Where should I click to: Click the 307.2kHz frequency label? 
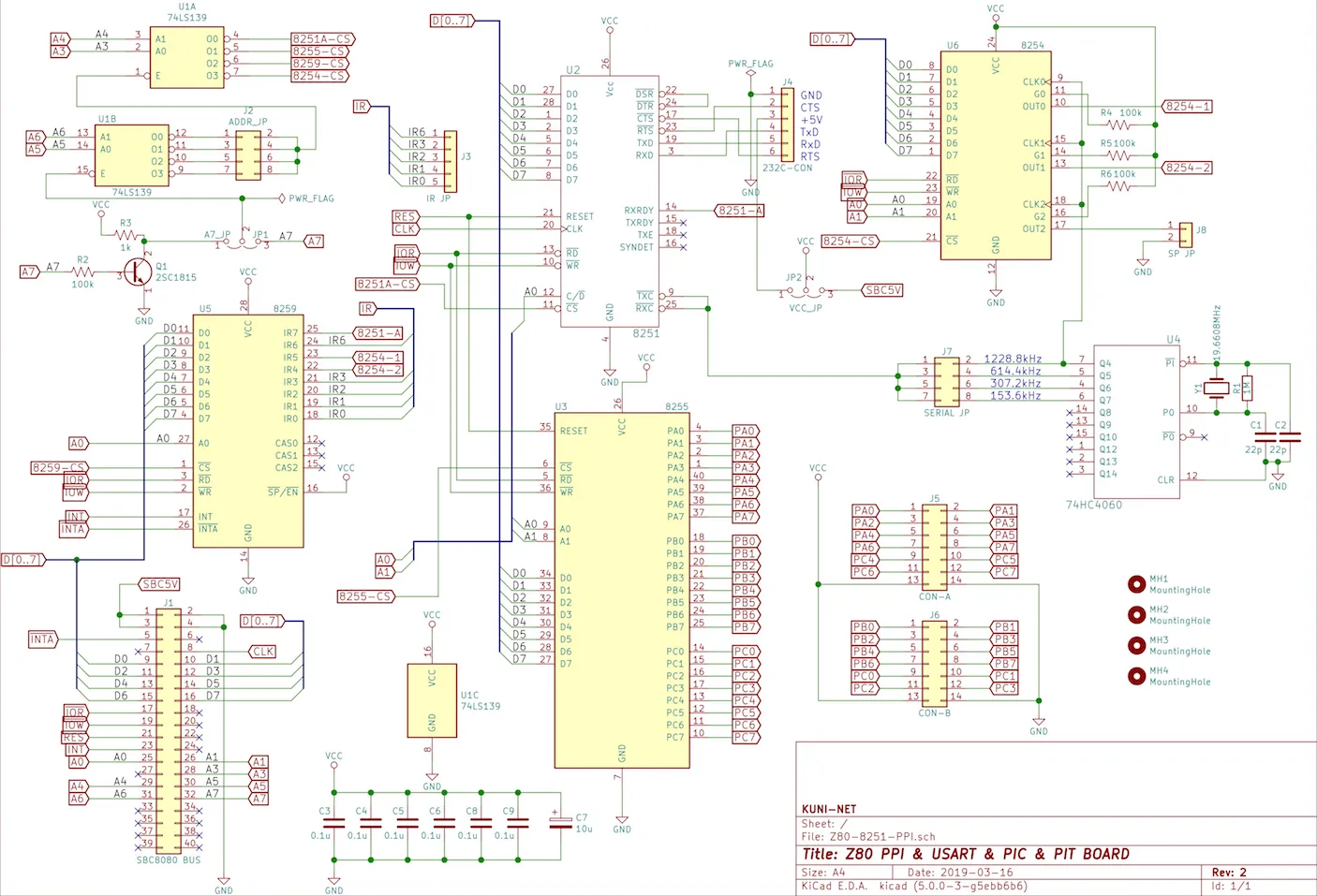pos(1015,383)
